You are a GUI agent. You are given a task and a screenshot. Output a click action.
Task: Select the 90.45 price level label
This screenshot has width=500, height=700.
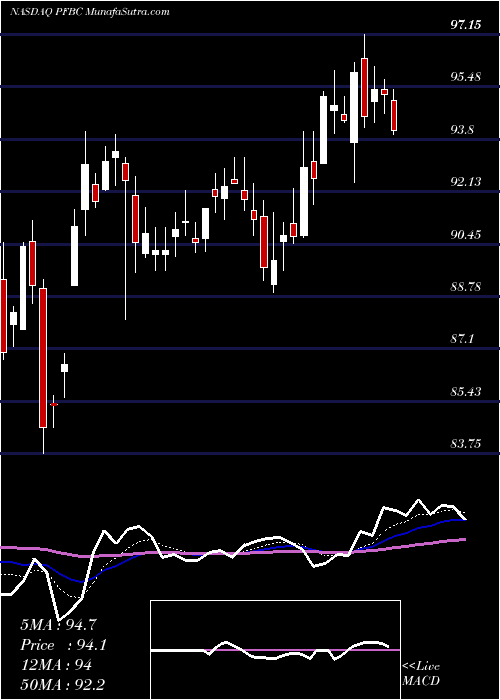pyautogui.click(x=466, y=234)
